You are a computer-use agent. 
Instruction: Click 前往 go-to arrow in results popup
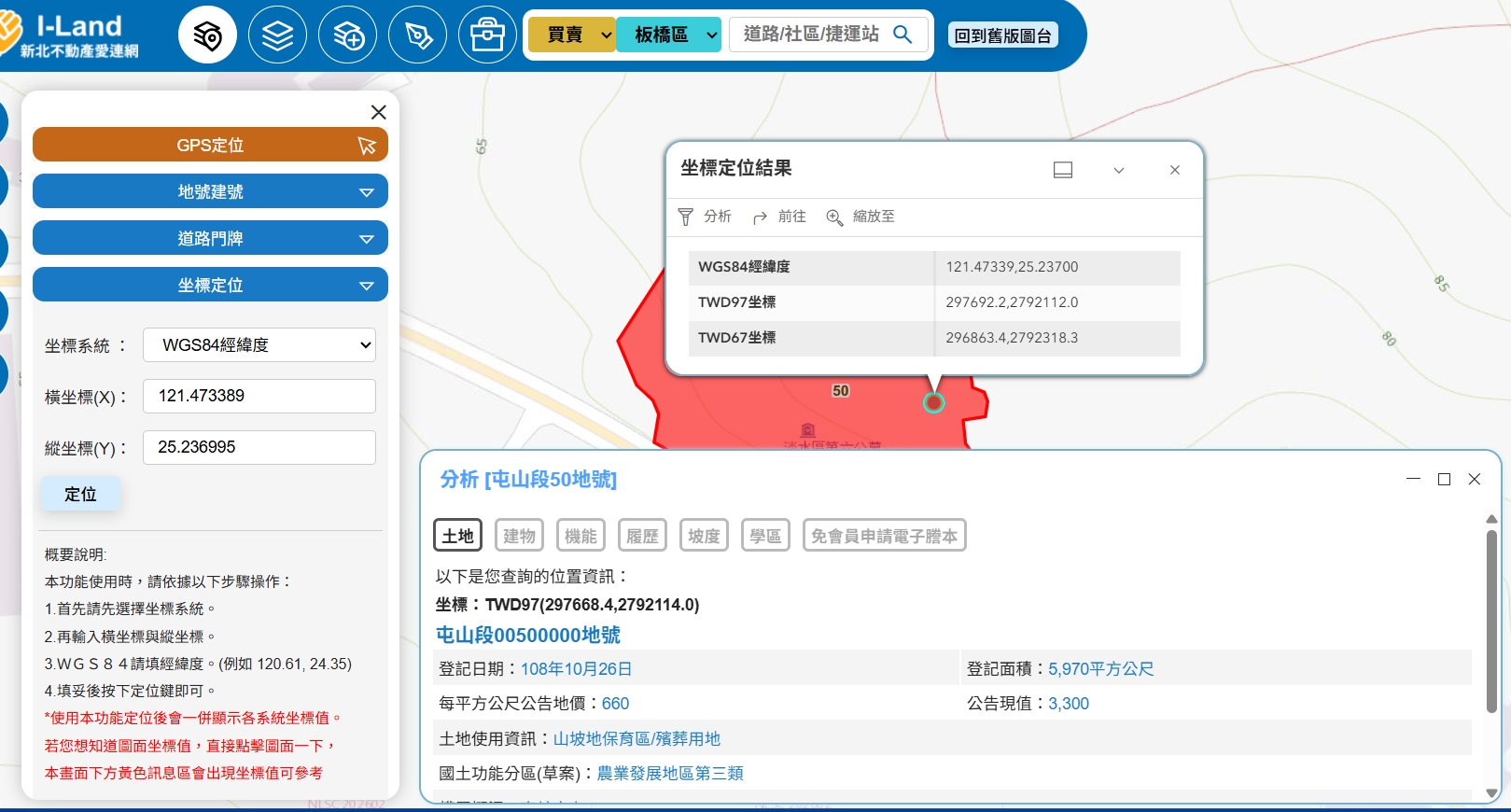click(x=761, y=217)
